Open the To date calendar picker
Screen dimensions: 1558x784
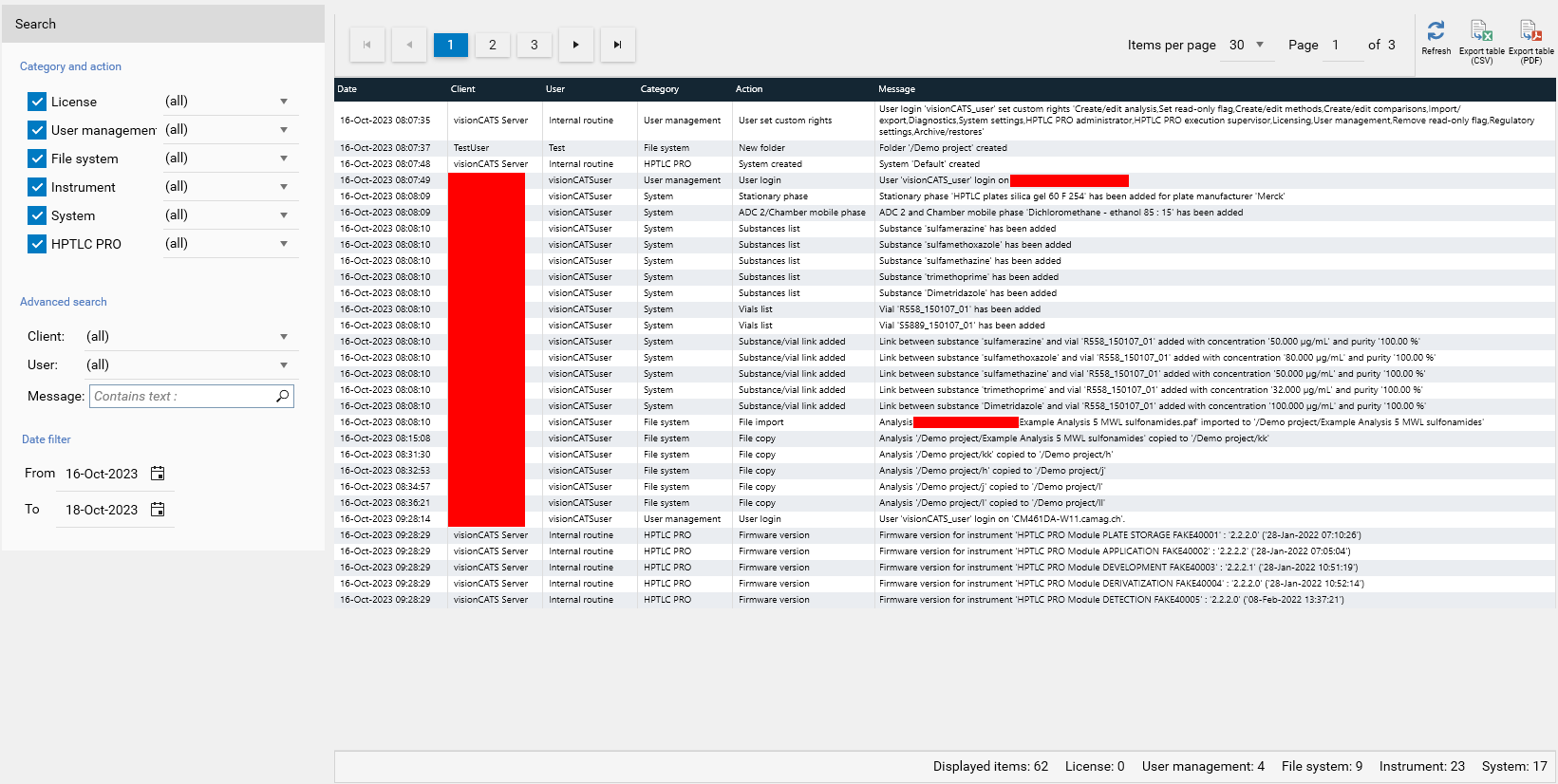[x=158, y=510]
